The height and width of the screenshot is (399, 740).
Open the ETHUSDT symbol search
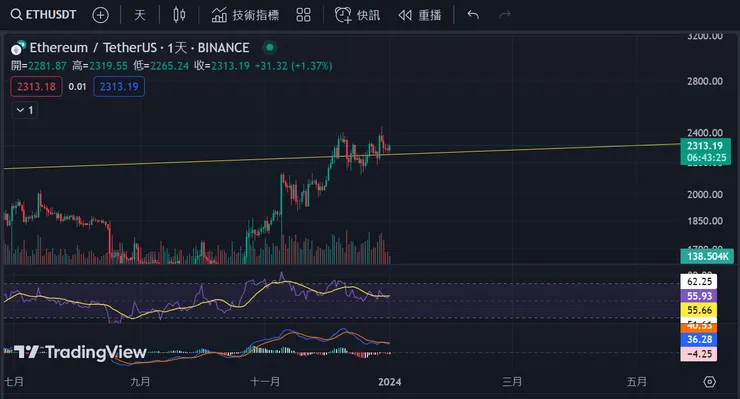pyautogui.click(x=43, y=15)
